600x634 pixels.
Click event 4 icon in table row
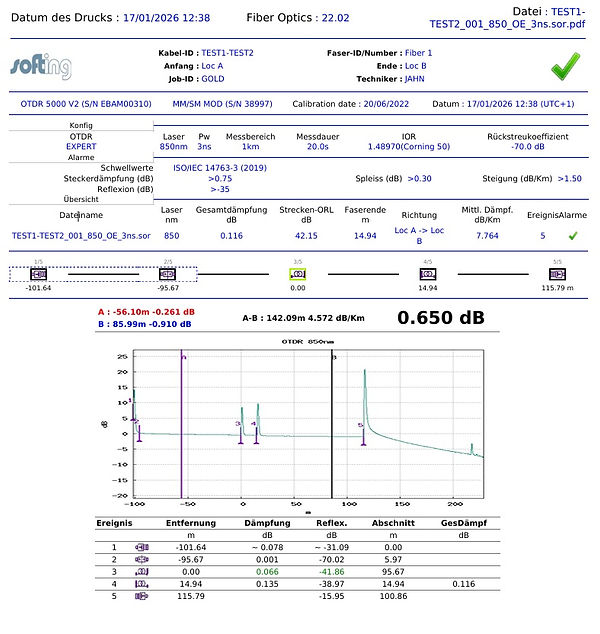click(x=142, y=584)
